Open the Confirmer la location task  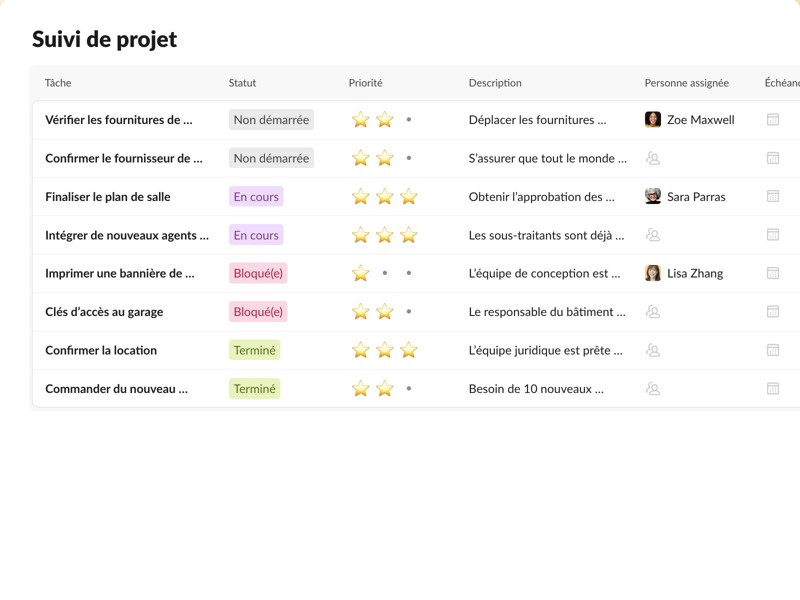101,350
